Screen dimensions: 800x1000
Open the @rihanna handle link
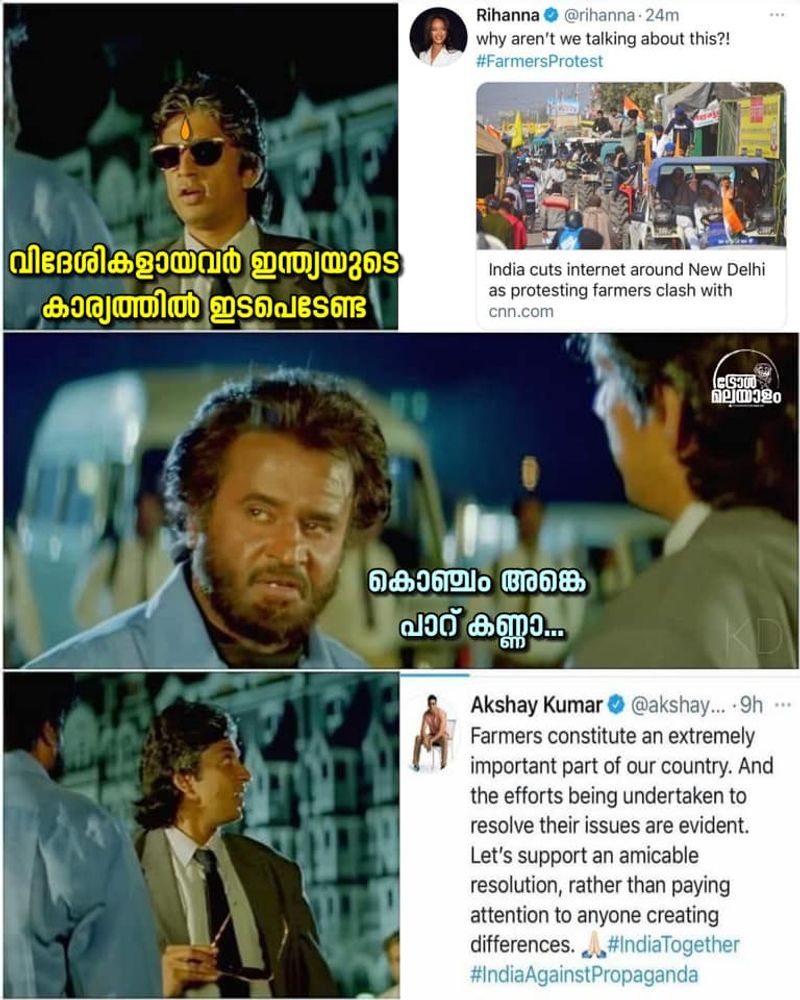599,15
